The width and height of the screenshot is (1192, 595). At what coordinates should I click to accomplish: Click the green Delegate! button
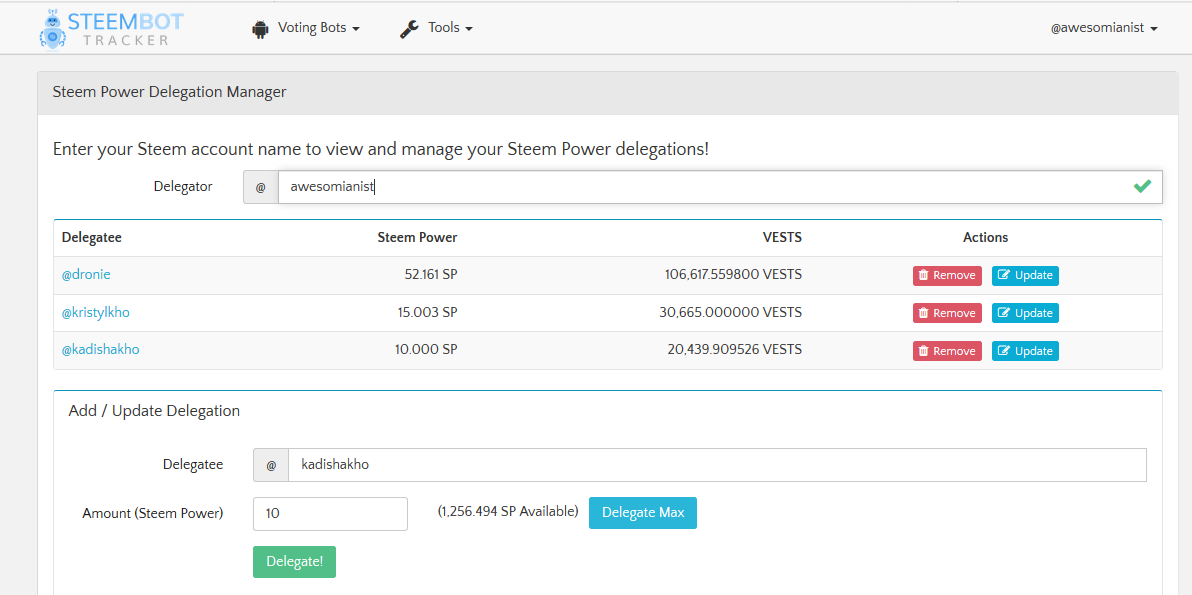(x=294, y=562)
